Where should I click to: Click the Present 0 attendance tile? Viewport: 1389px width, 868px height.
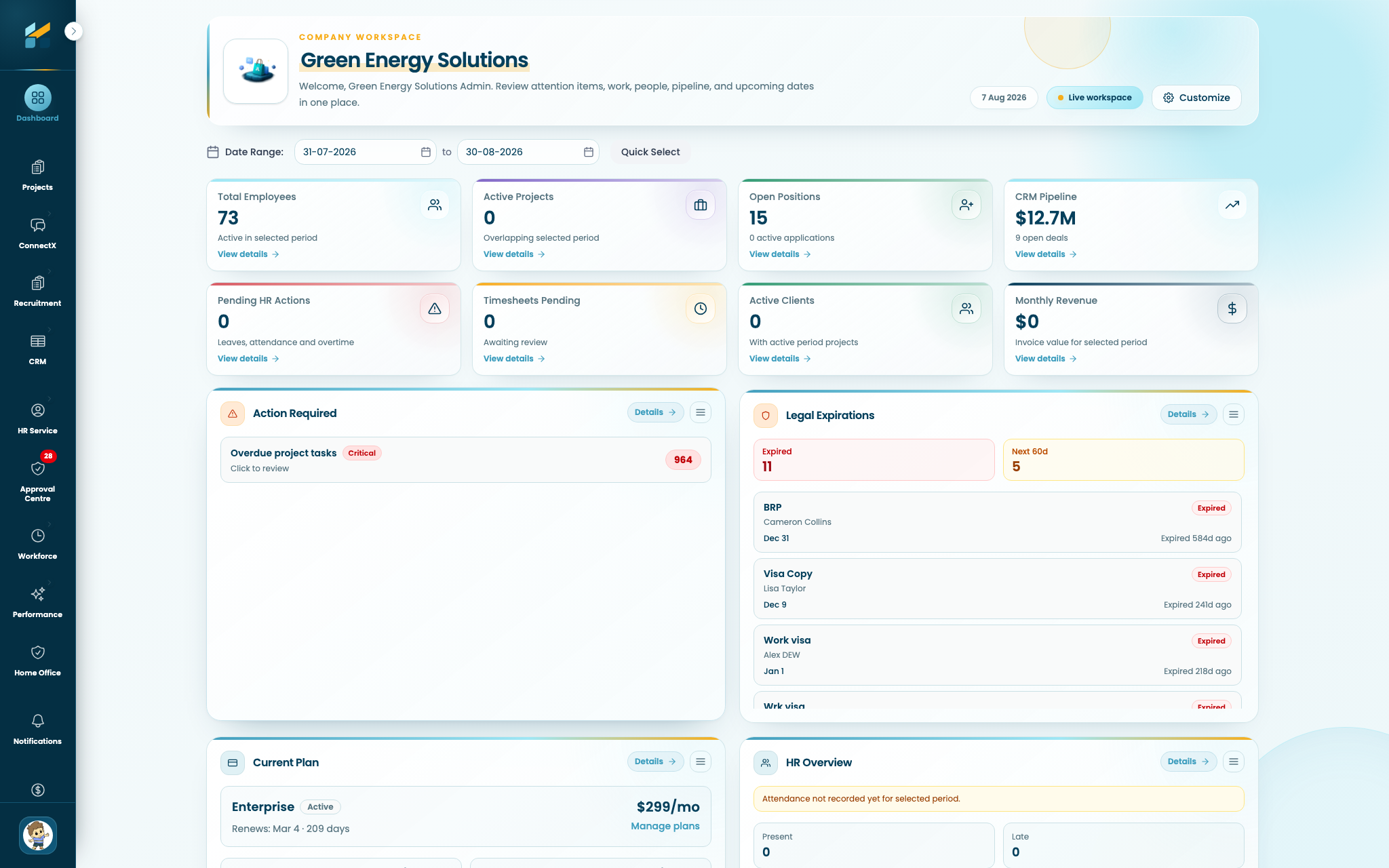(874, 845)
